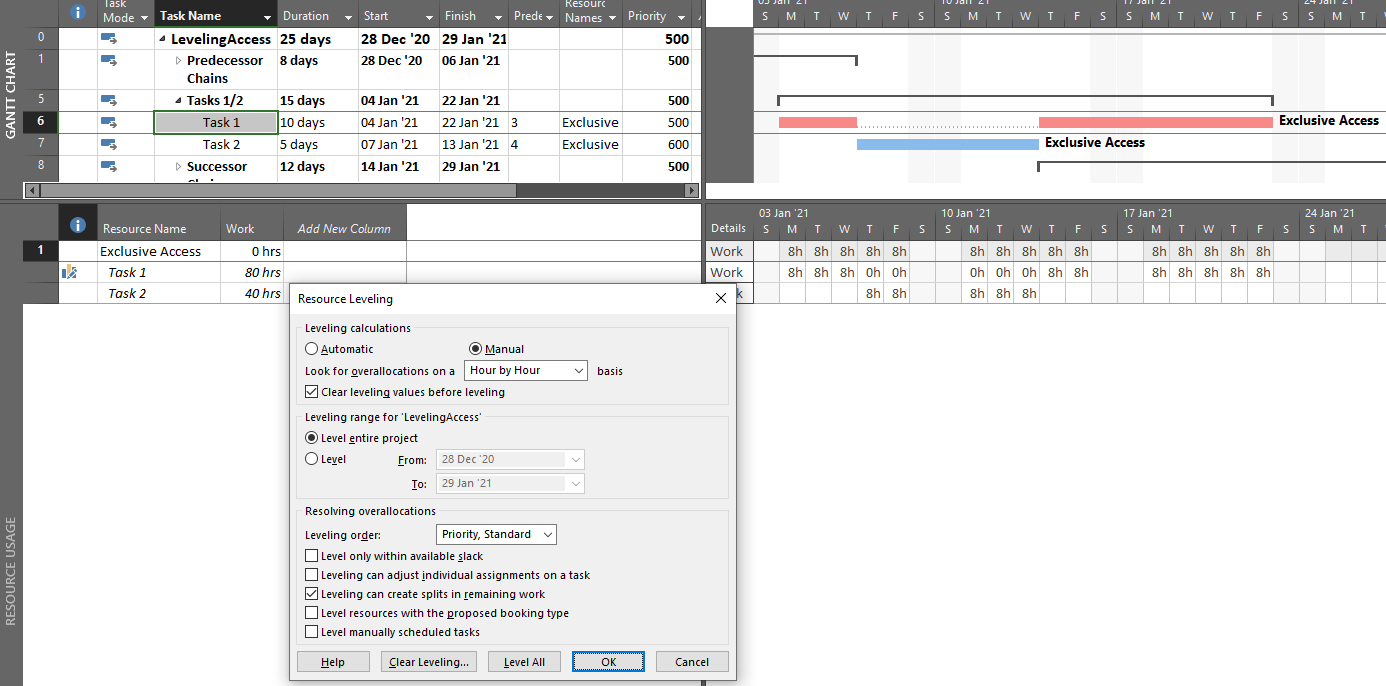Click the Cancel button

pos(692,662)
